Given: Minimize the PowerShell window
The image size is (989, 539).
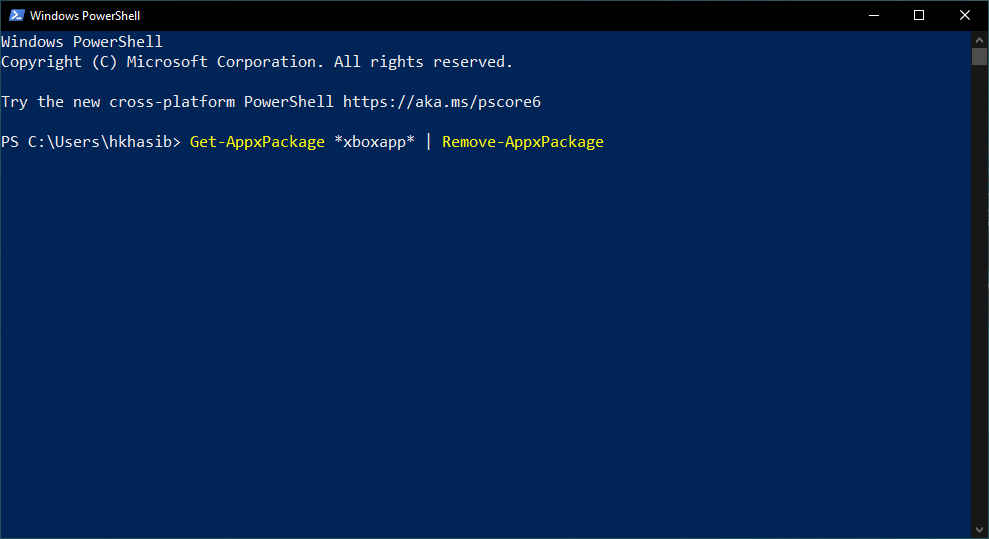Looking at the screenshot, I should coord(873,16).
